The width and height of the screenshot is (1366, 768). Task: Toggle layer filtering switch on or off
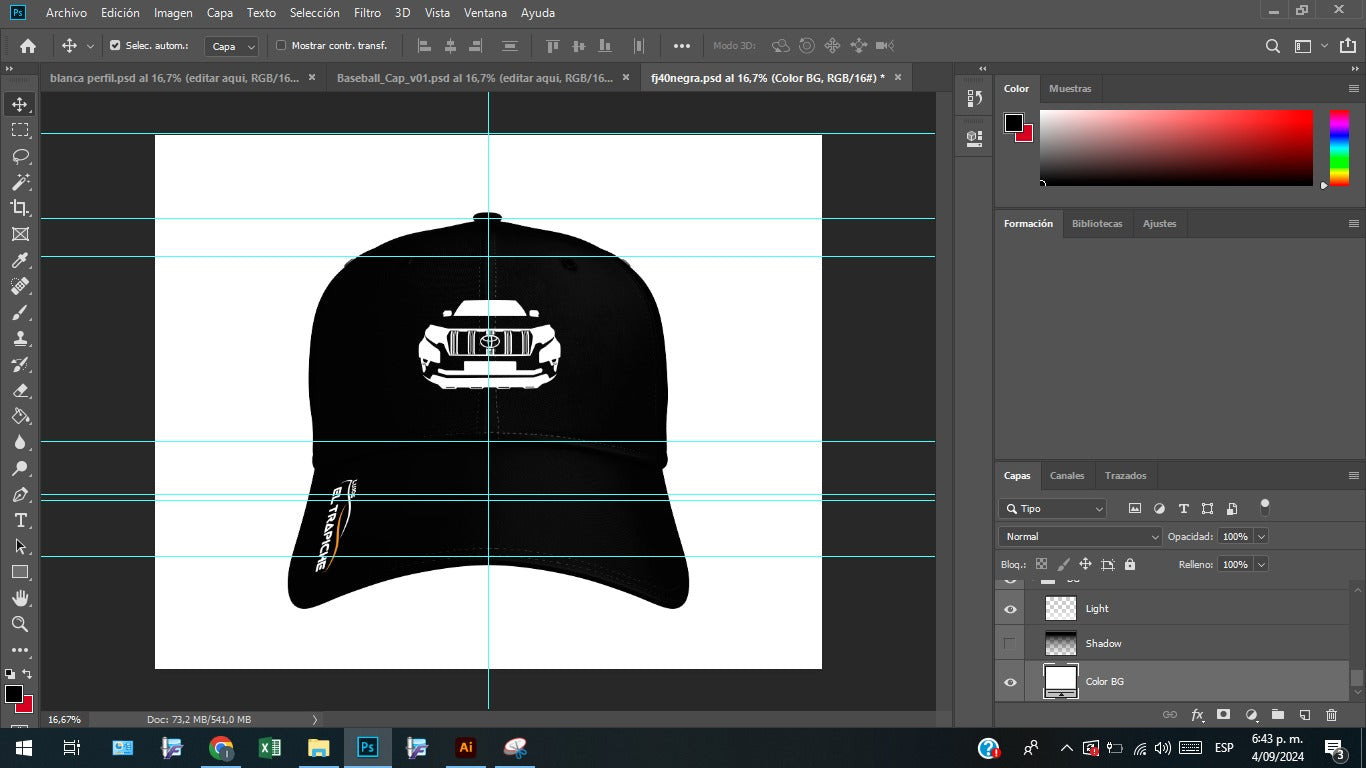1265,506
